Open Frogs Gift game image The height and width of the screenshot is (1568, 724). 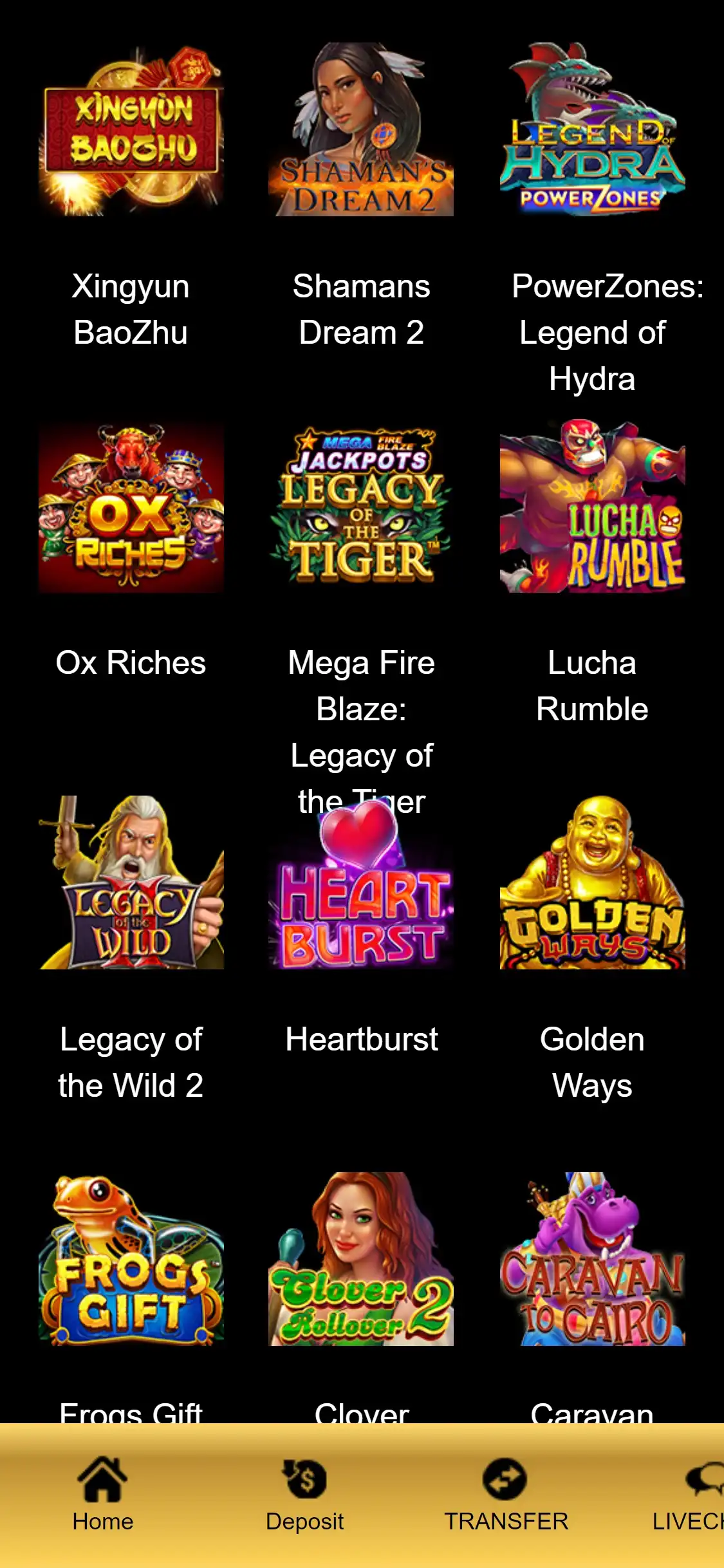point(131,1259)
